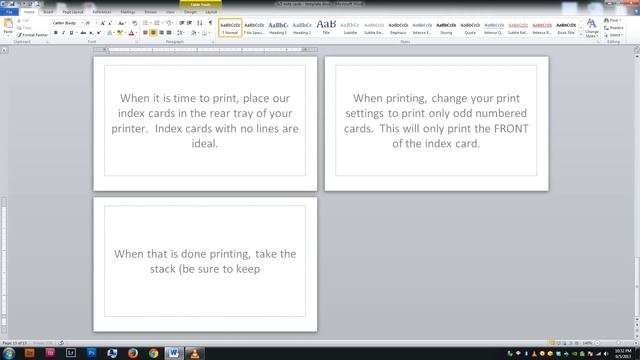Select Align Text Left
The image size is (640, 360).
pyautogui.click(x=145, y=33)
